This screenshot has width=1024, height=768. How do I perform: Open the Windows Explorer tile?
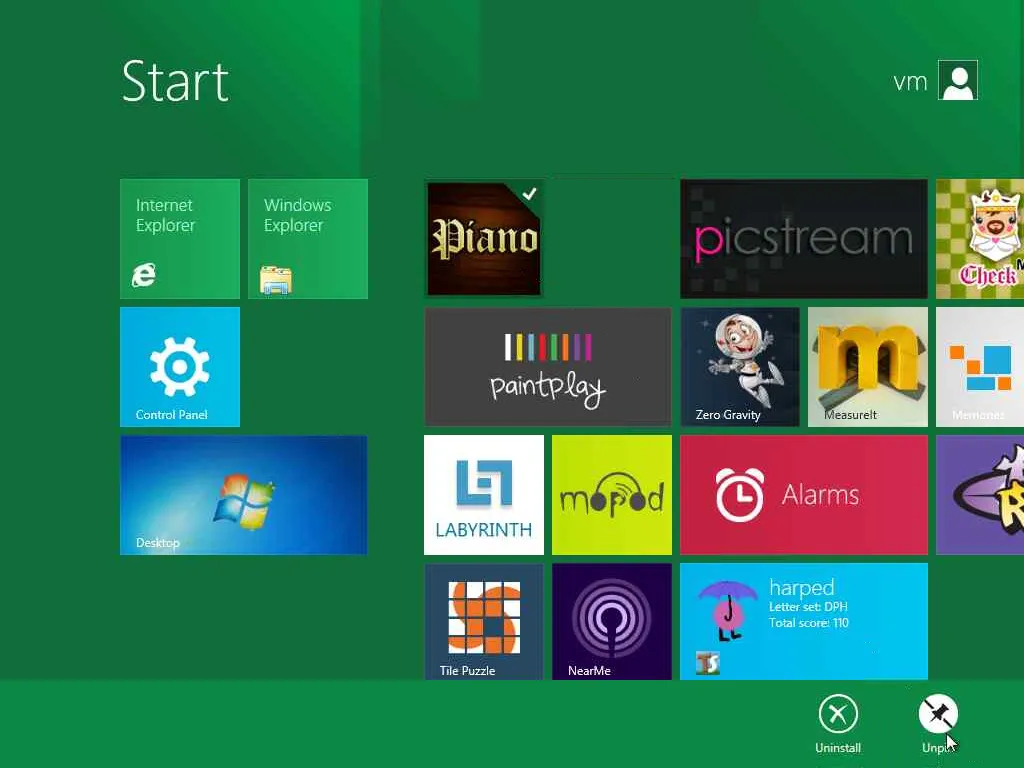308,238
